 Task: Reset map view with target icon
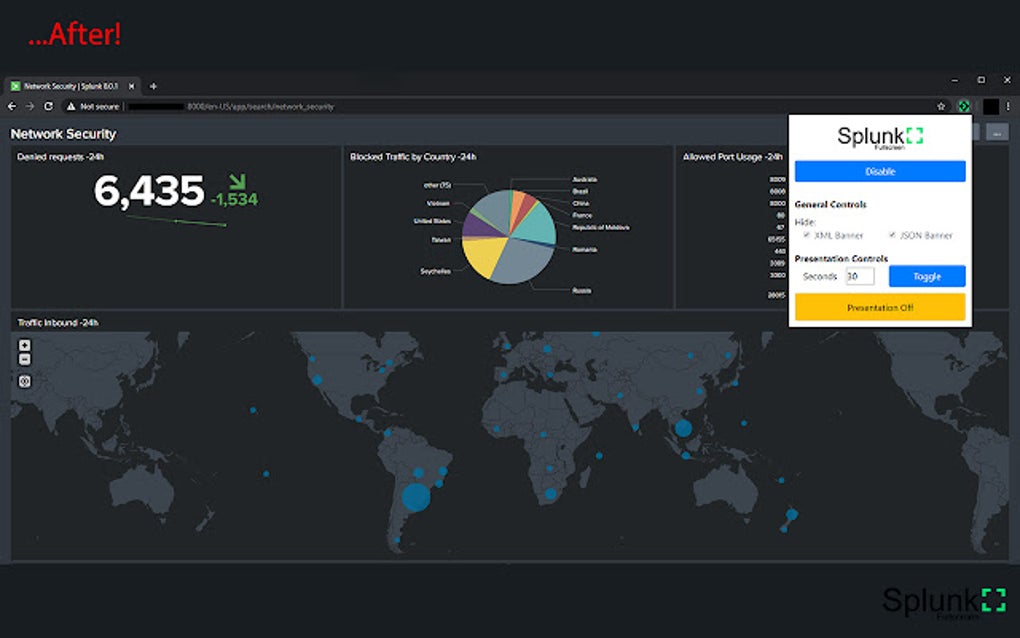[x=25, y=381]
